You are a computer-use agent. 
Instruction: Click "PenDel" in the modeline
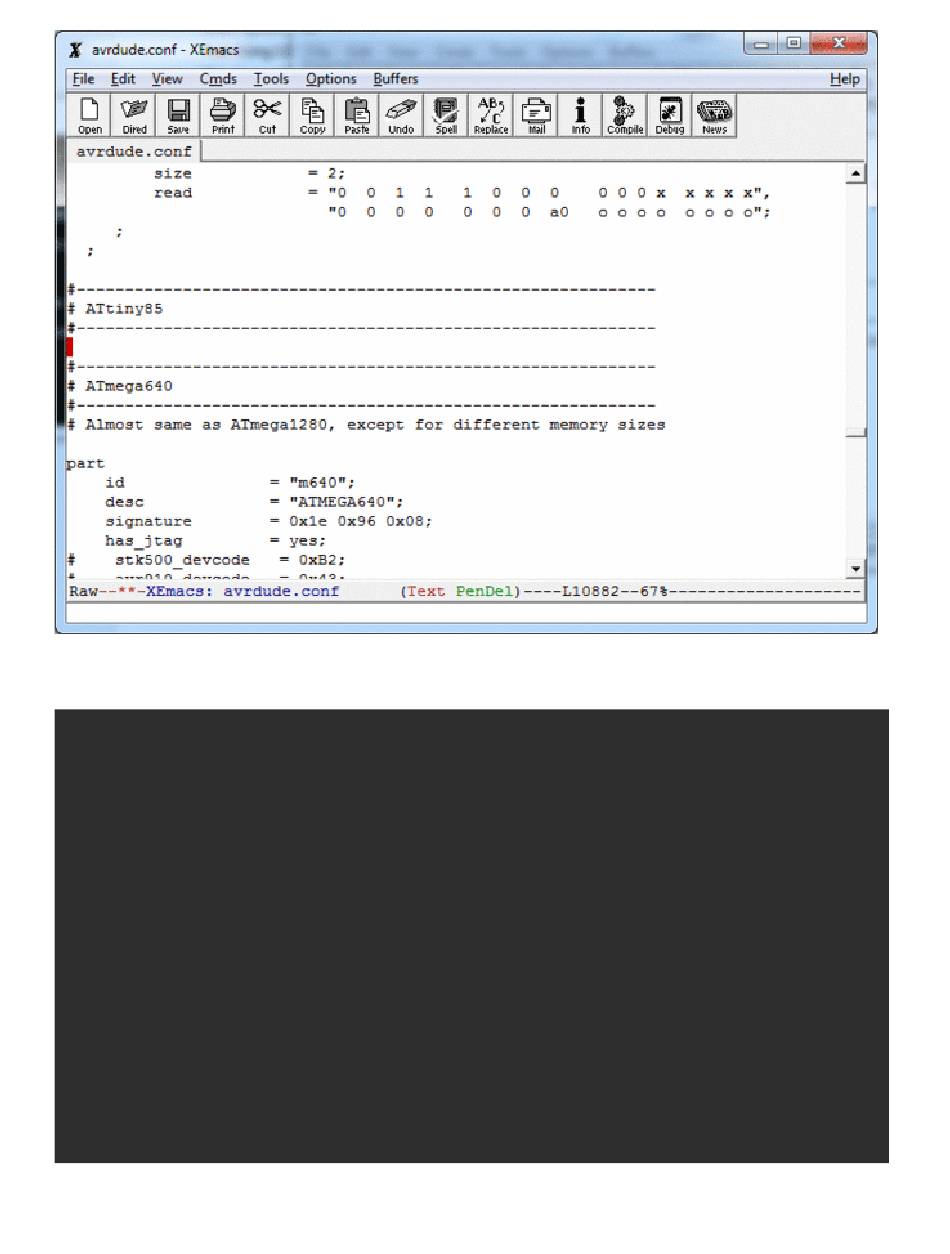pyautogui.click(x=485, y=591)
